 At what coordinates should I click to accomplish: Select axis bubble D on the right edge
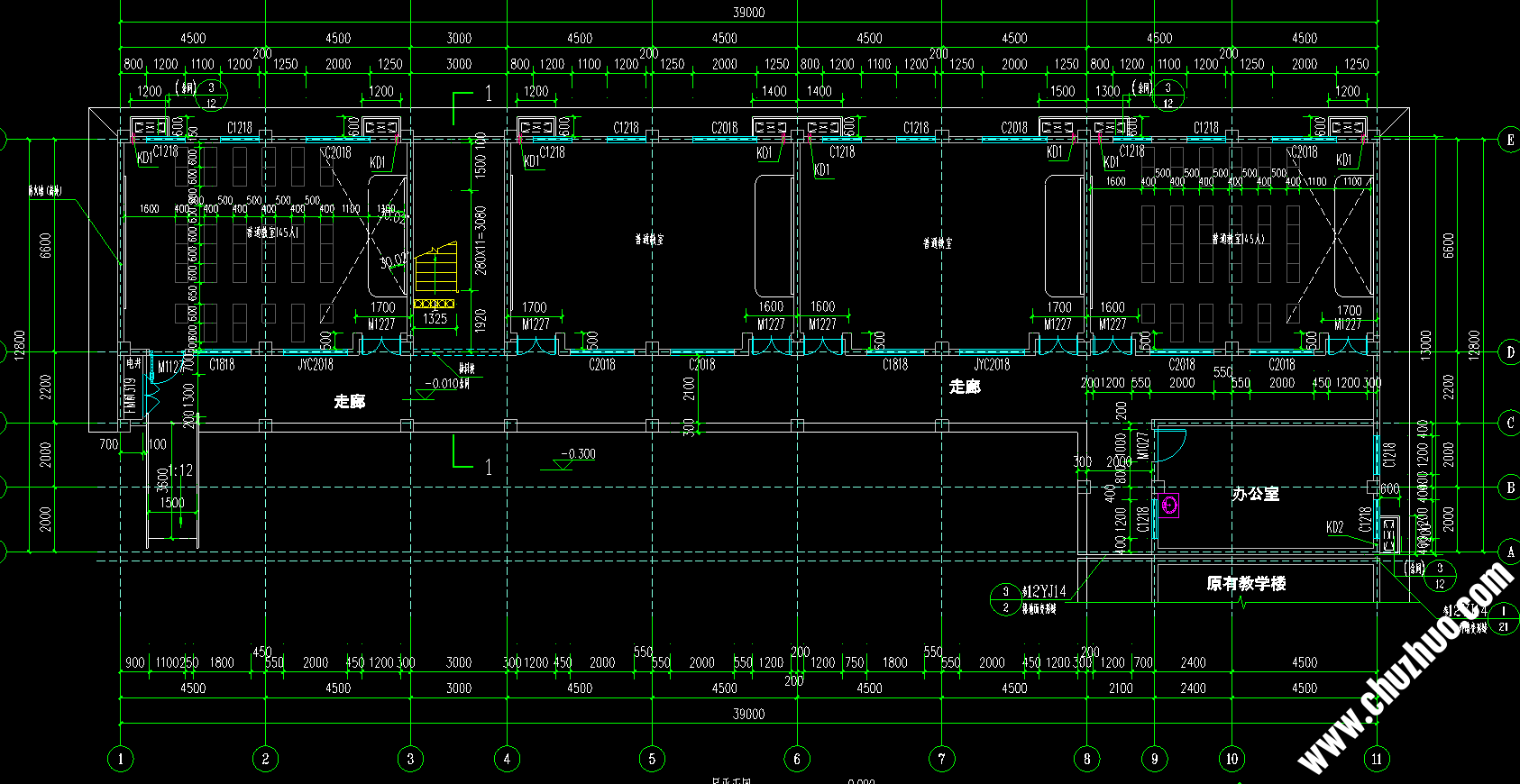[x=1510, y=351]
